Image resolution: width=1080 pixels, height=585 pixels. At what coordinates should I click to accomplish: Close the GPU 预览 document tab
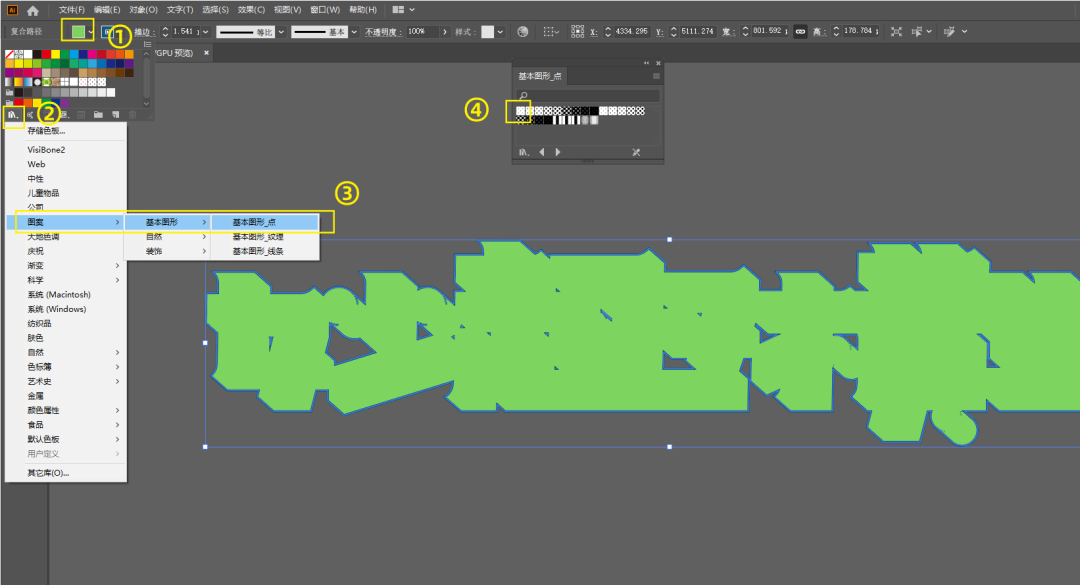pos(206,52)
